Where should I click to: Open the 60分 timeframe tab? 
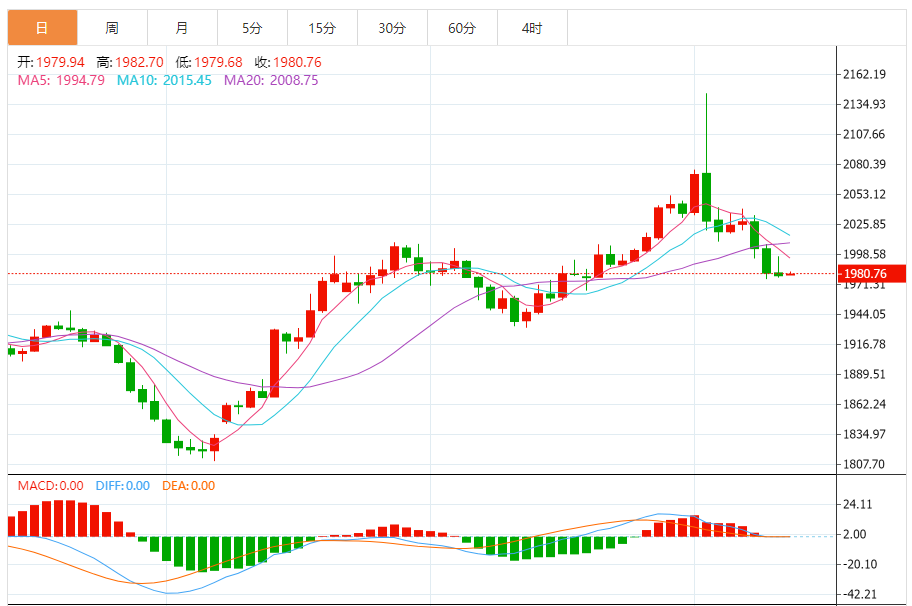point(462,27)
